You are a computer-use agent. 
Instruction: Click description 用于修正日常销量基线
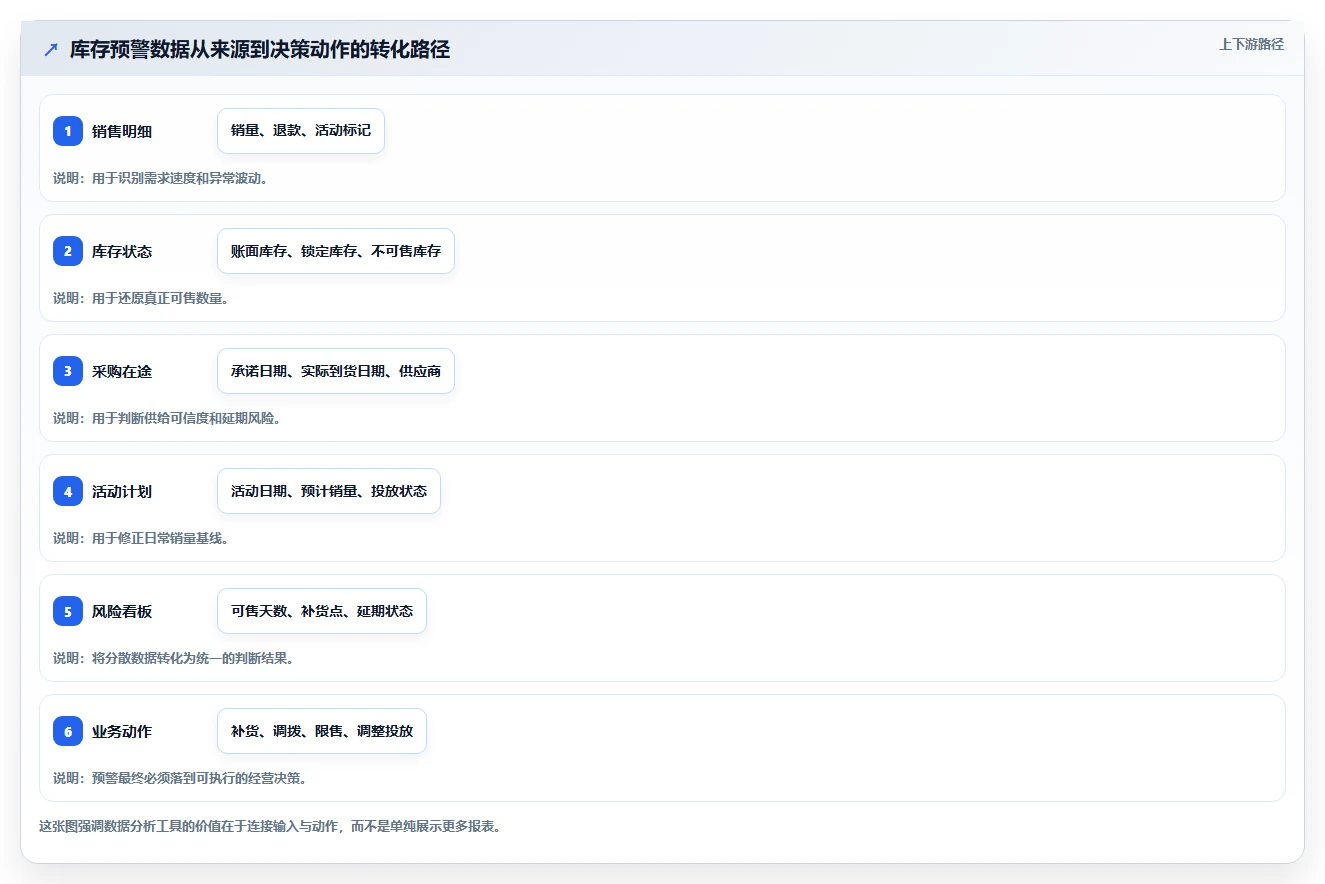141,538
